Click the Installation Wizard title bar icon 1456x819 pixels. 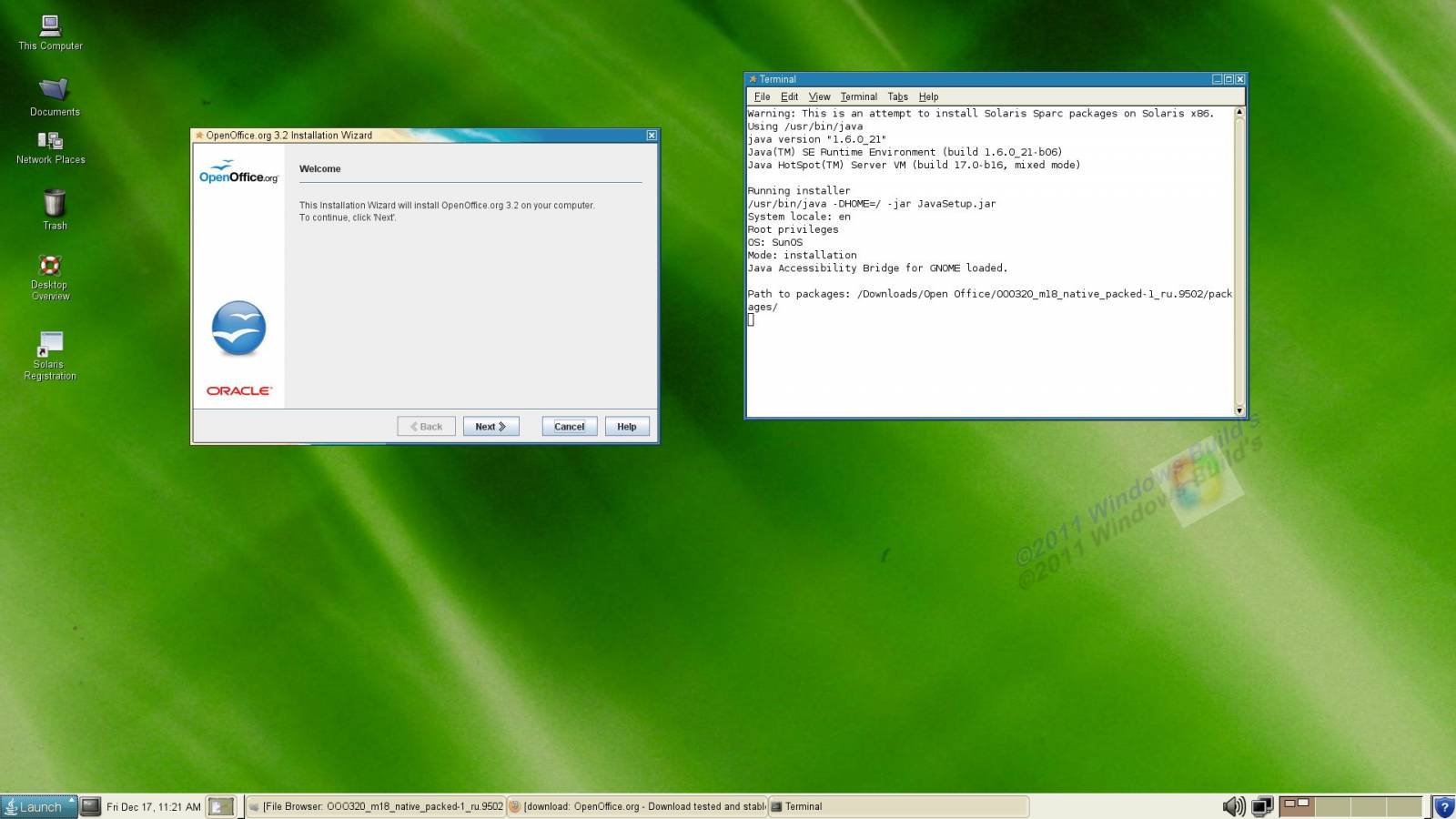tap(199, 136)
